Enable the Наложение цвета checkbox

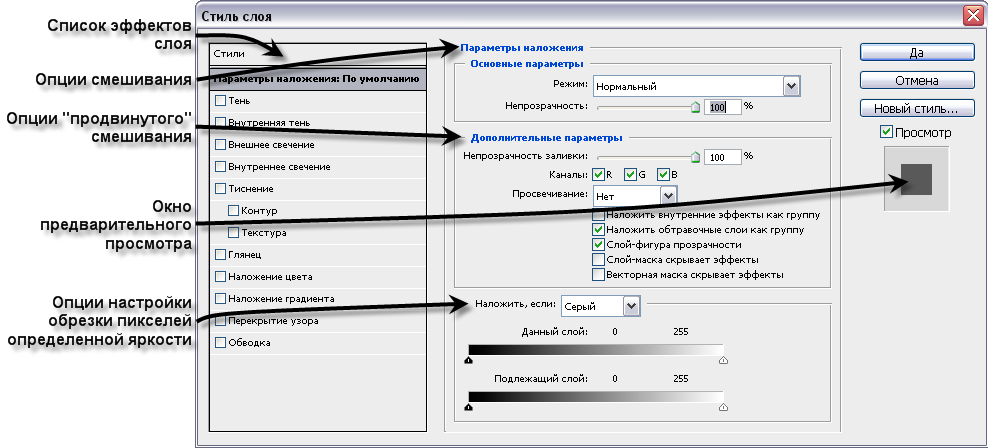[220, 277]
